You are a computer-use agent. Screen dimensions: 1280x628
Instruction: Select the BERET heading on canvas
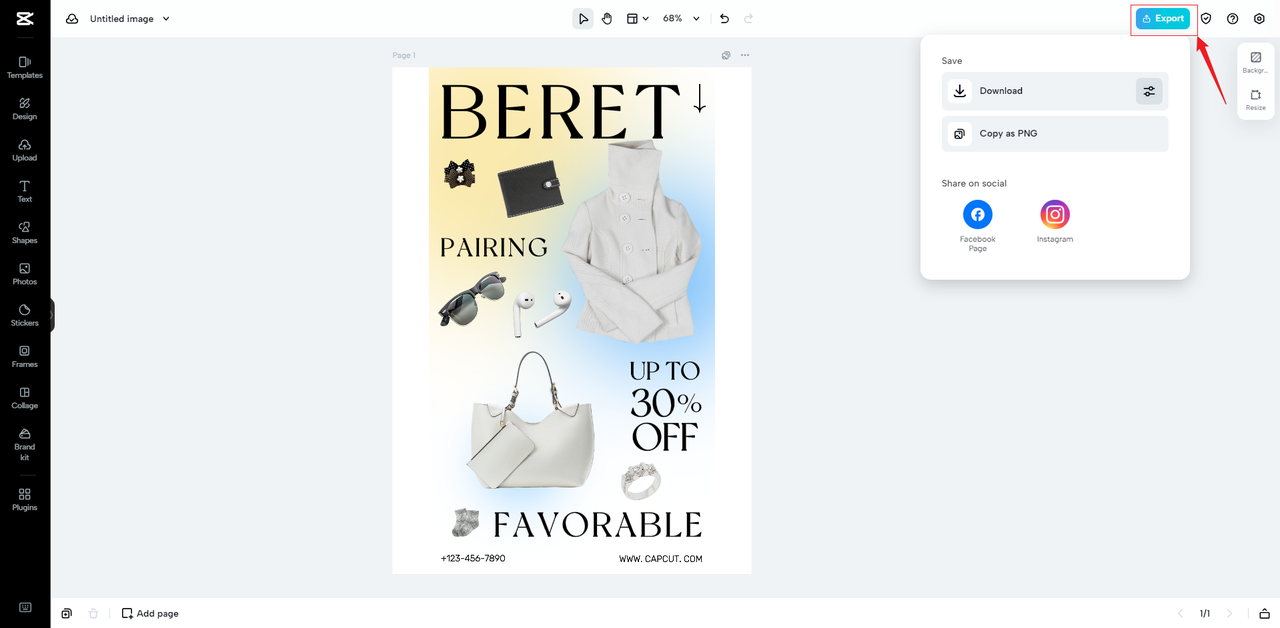tap(560, 110)
